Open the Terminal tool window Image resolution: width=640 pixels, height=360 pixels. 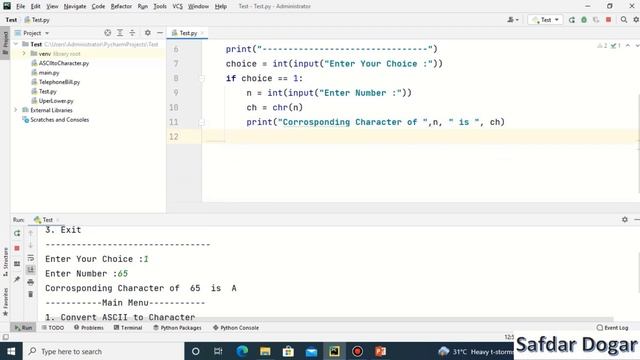(x=128, y=328)
